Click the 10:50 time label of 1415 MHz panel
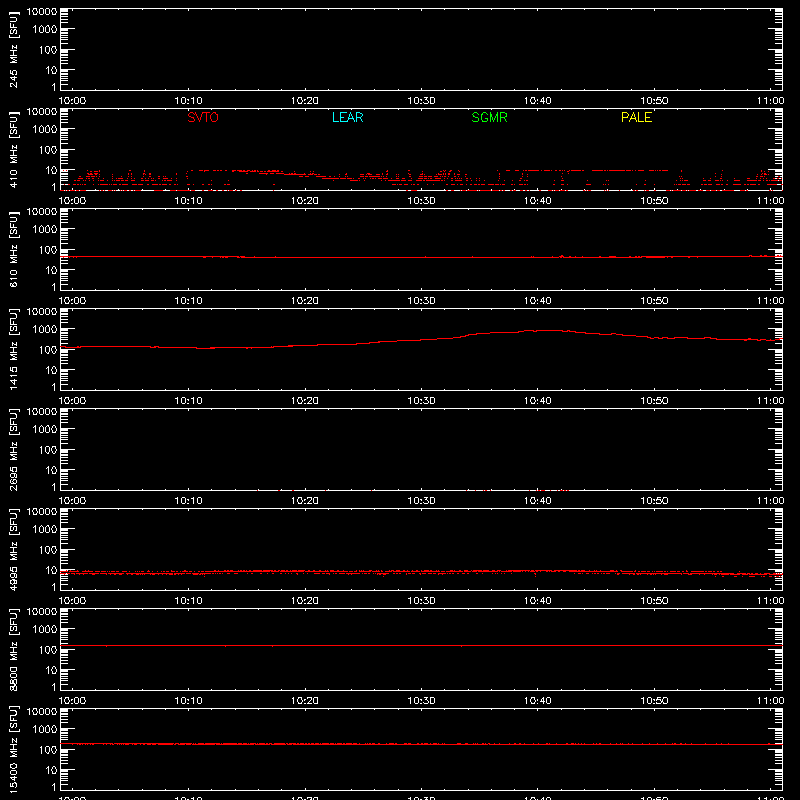This screenshot has height=800, width=800. pyautogui.click(x=654, y=401)
